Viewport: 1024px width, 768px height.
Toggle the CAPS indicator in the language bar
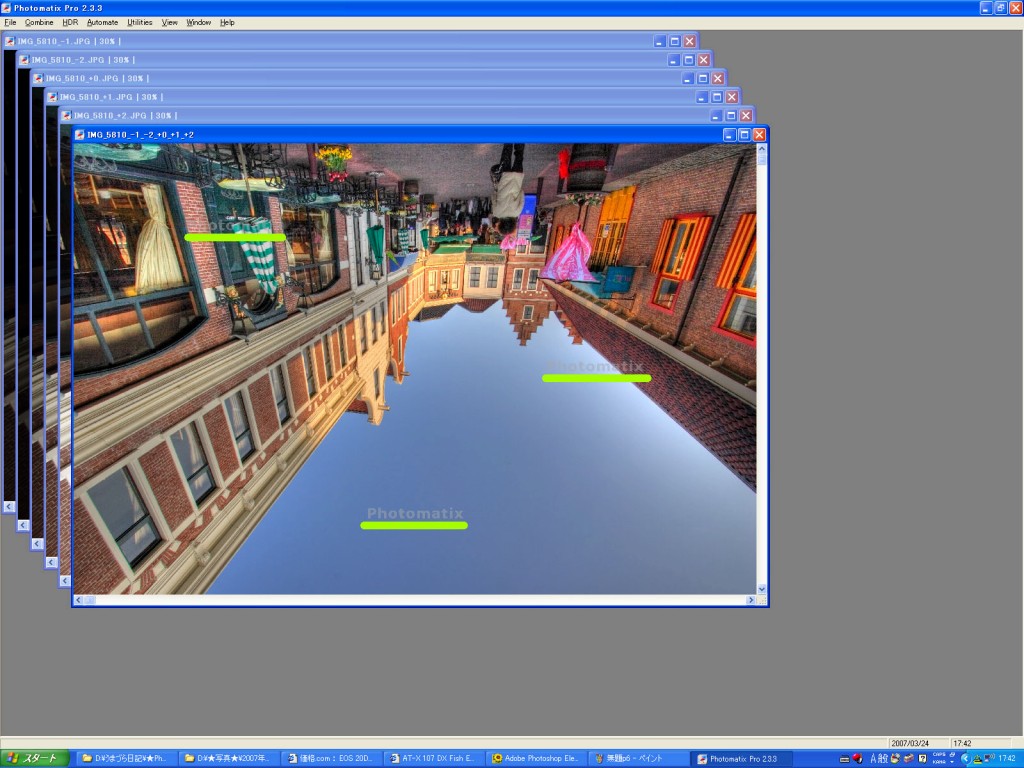[939, 755]
